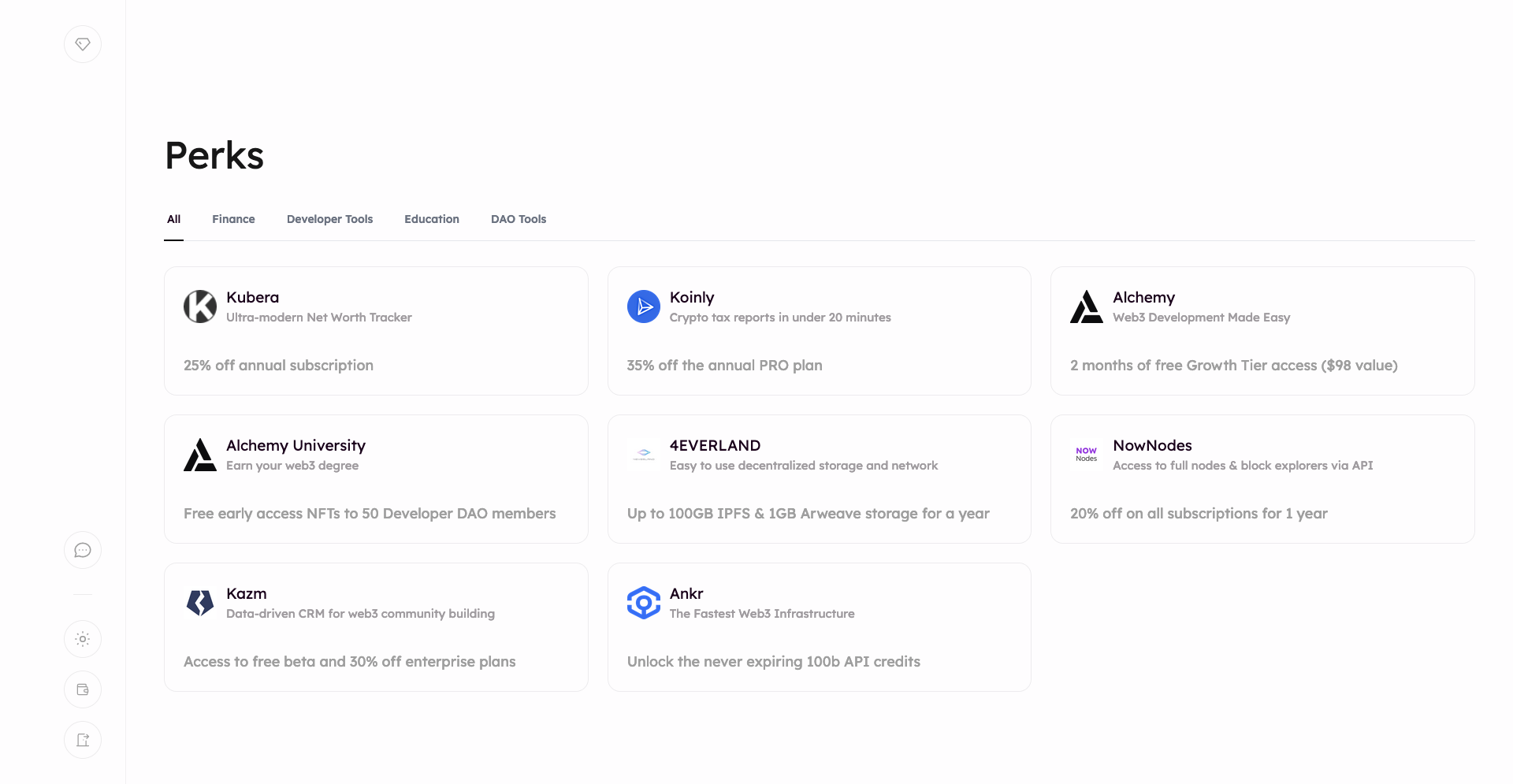Open the Kubera card title
Image resolution: width=1513 pixels, height=784 pixels.
tap(252, 297)
